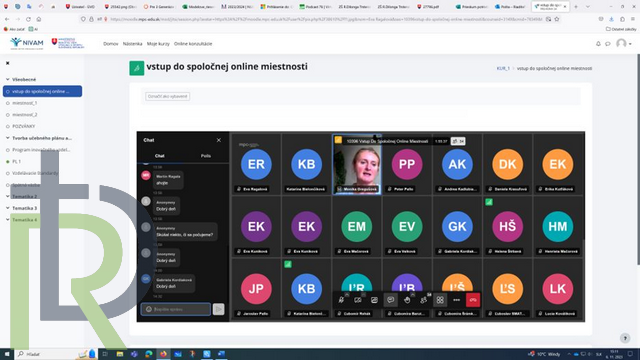
Task: Open the participants list icon
Action: pyautogui.click(x=424, y=300)
